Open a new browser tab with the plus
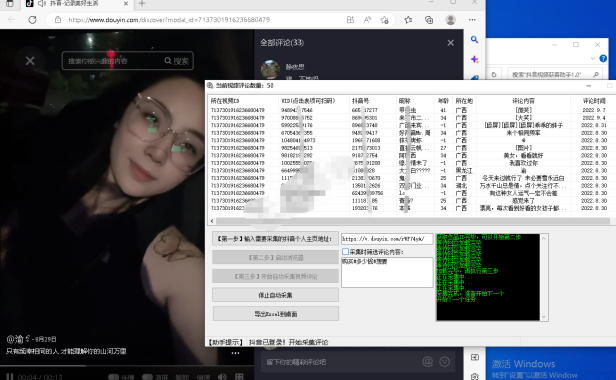 coord(142,4)
